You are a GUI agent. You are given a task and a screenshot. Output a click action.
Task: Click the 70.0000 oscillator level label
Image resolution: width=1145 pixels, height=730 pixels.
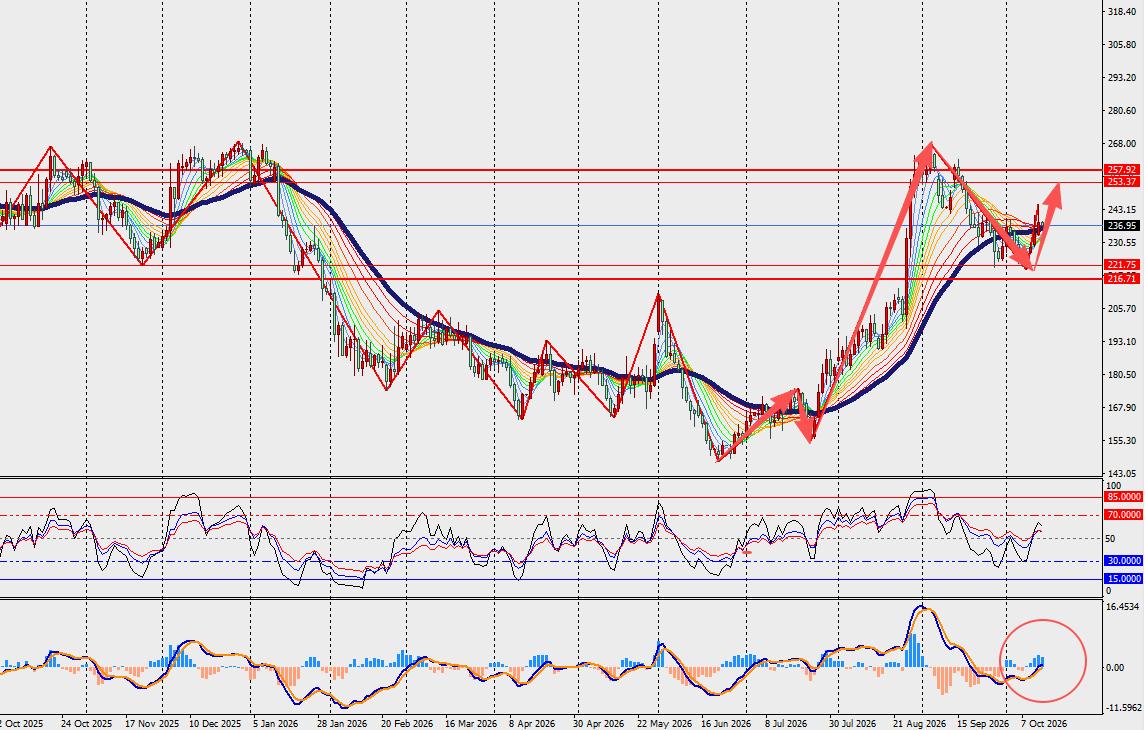point(1124,515)
